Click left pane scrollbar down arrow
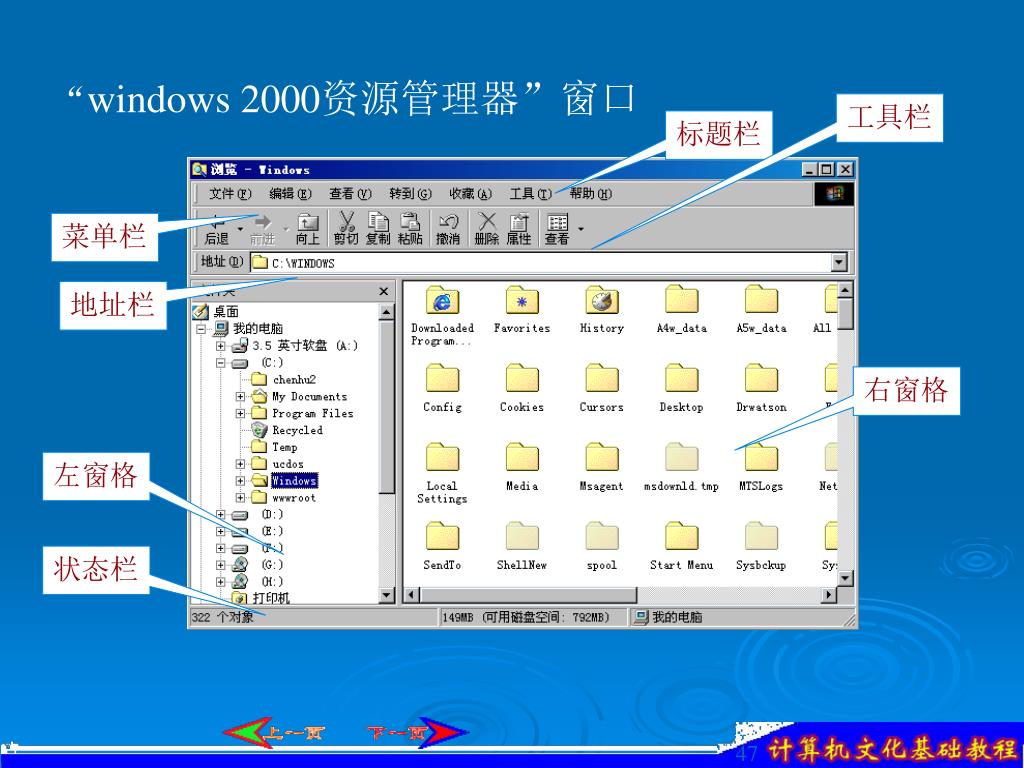The width and height of the screenshot is (1024, 768). click(x=387, y=595)
